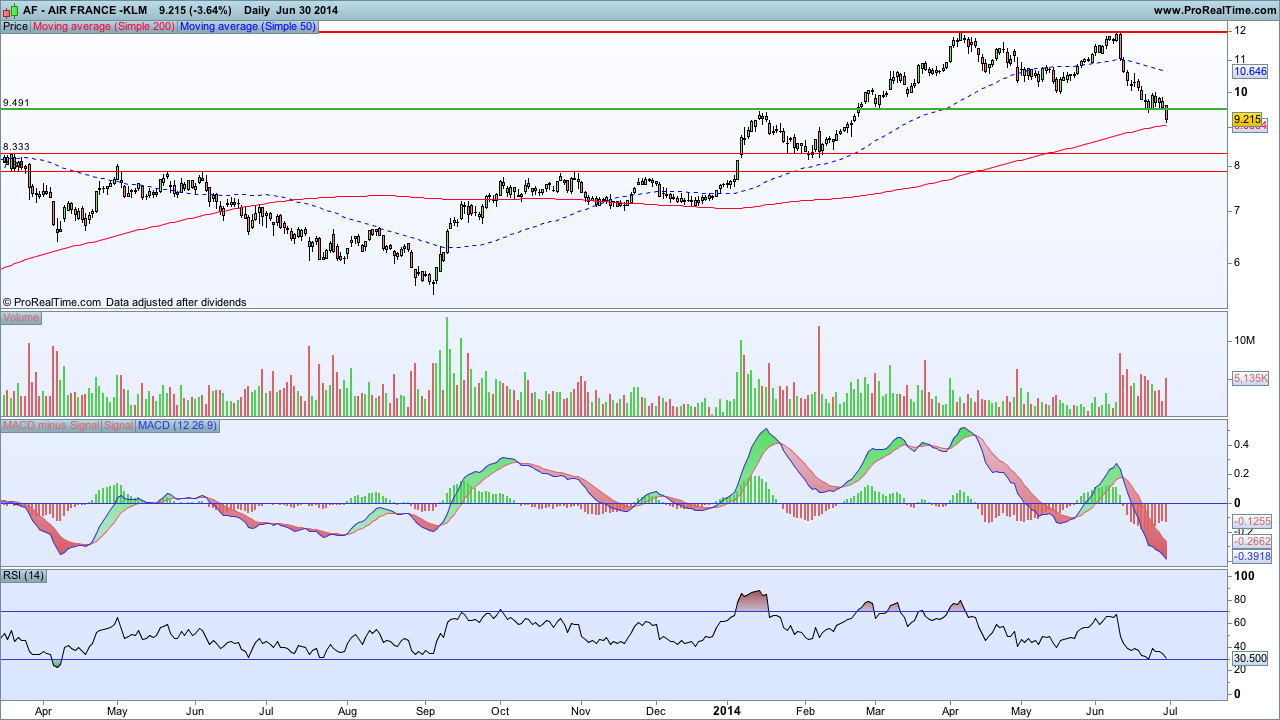Screen dimensions: 1280x720
Task: Click the Price label in chart header
Action: pyautogui.click(x=16, y=27)
